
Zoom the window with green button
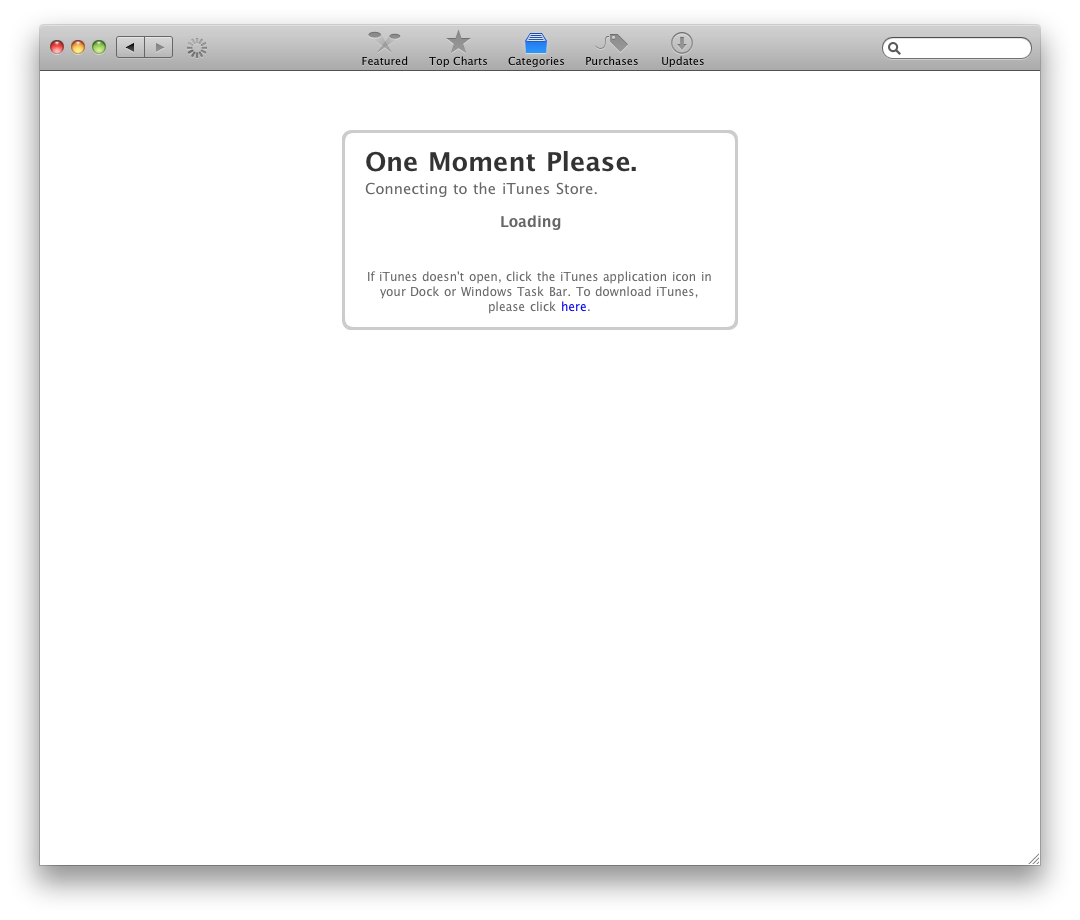[x=99, y=47]
